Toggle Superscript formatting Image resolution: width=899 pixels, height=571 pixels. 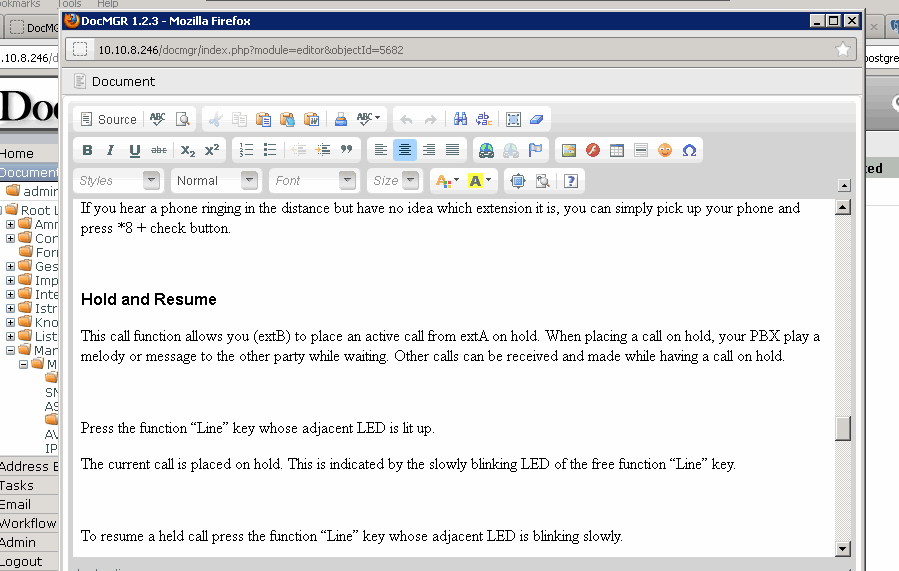[x=212, y=150]
